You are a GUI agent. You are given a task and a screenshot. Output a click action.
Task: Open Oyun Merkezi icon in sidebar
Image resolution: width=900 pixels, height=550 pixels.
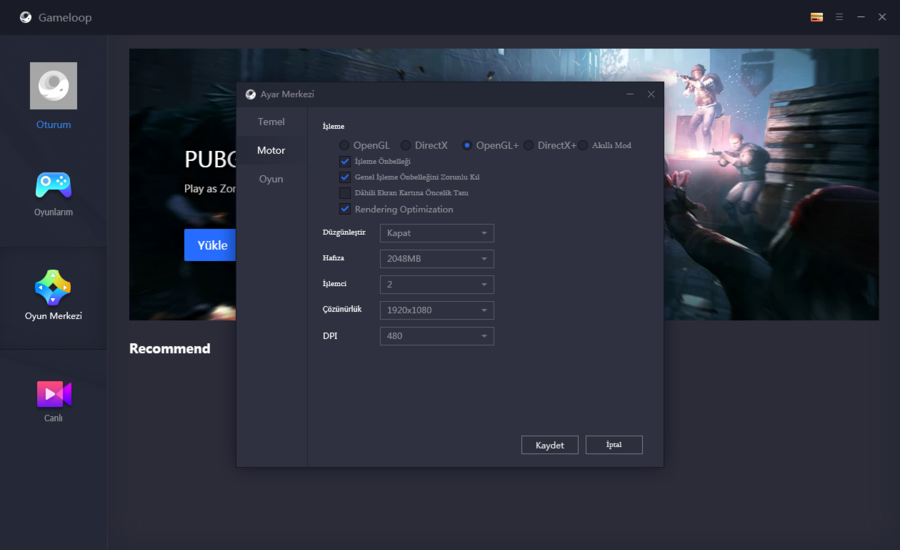click(x=53, y=288)
